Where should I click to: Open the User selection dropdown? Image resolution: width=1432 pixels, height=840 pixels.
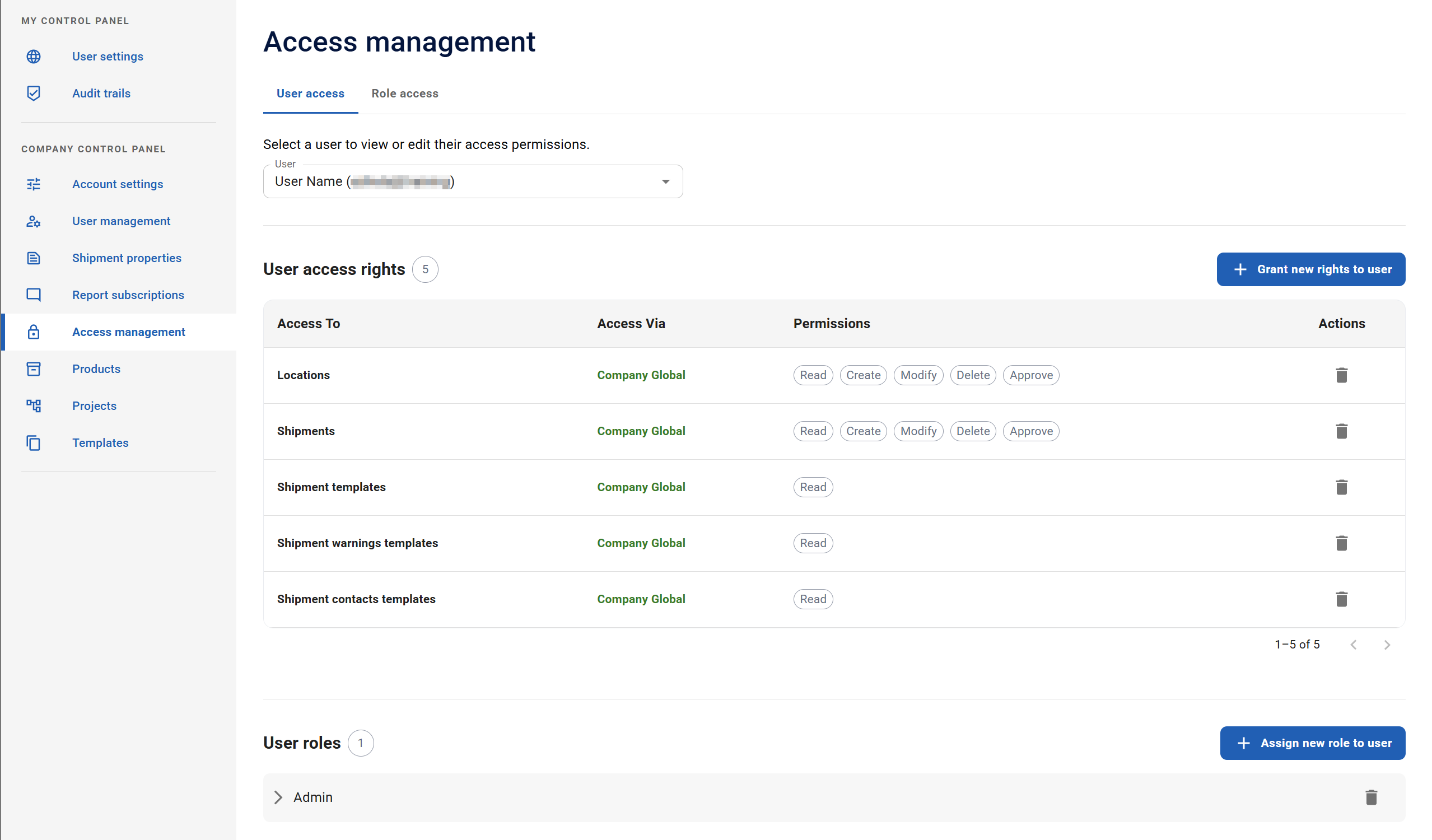click(473, 181)
